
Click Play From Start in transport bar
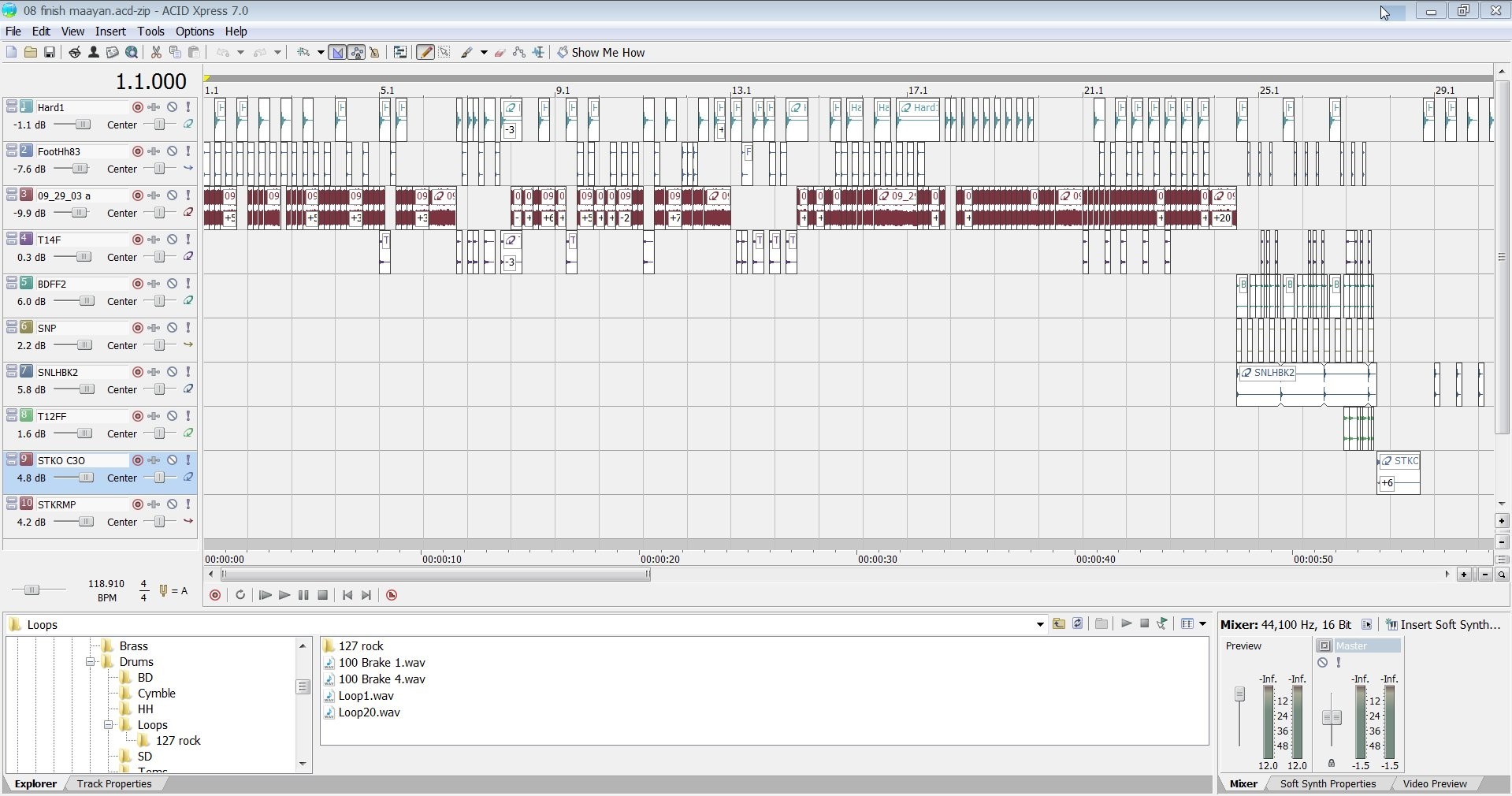click(265, 595)
